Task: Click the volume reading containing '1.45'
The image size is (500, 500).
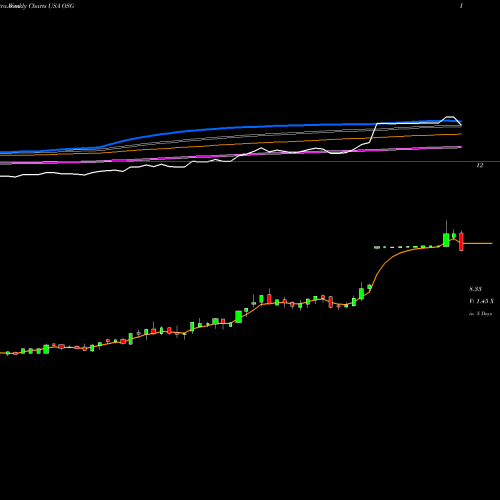Action: (482, 301)
